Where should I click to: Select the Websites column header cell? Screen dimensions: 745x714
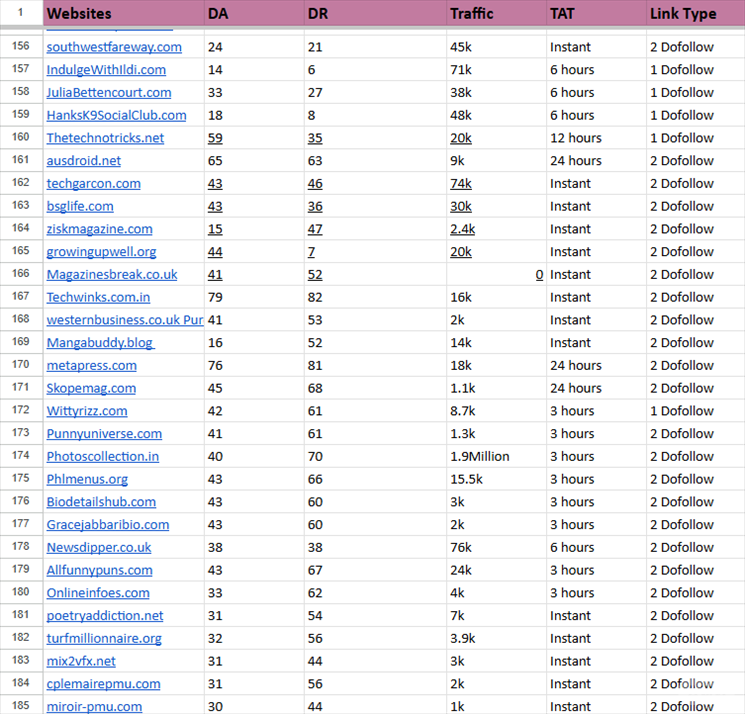click(124, 13)
